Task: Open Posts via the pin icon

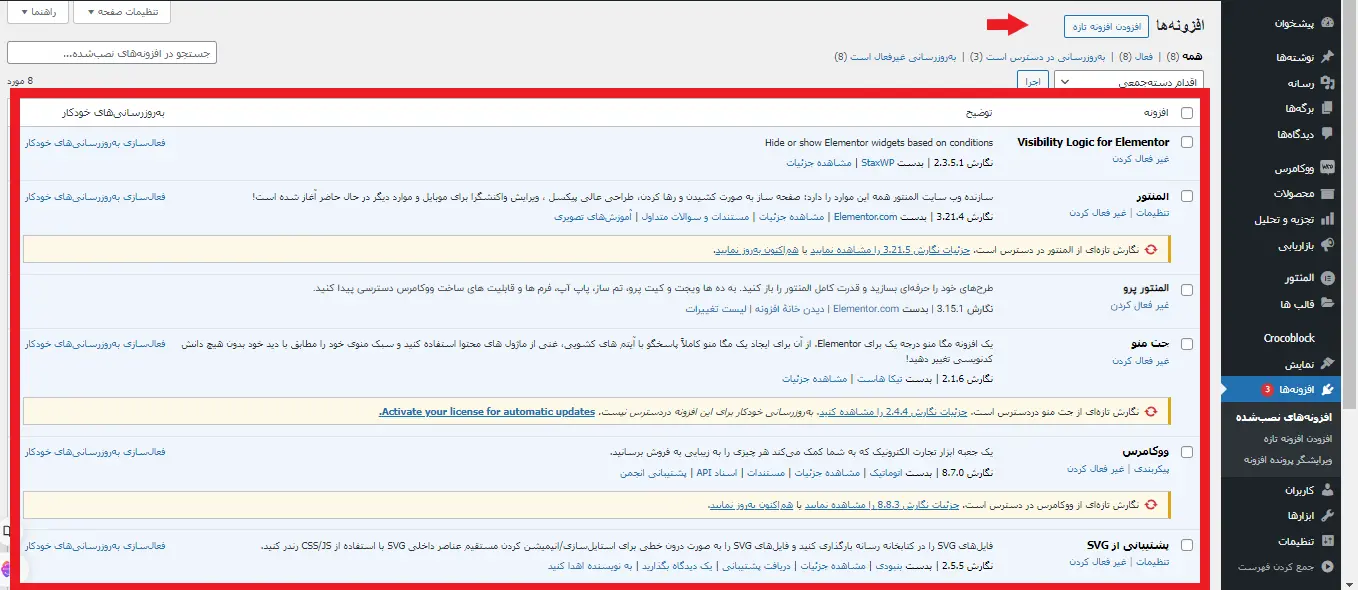Action: tap(1327, 57)
